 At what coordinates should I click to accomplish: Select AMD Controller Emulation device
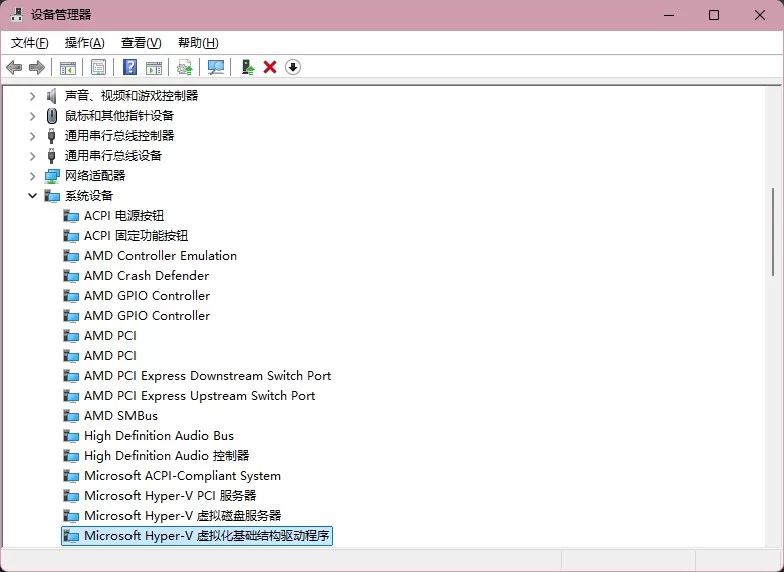160,256
